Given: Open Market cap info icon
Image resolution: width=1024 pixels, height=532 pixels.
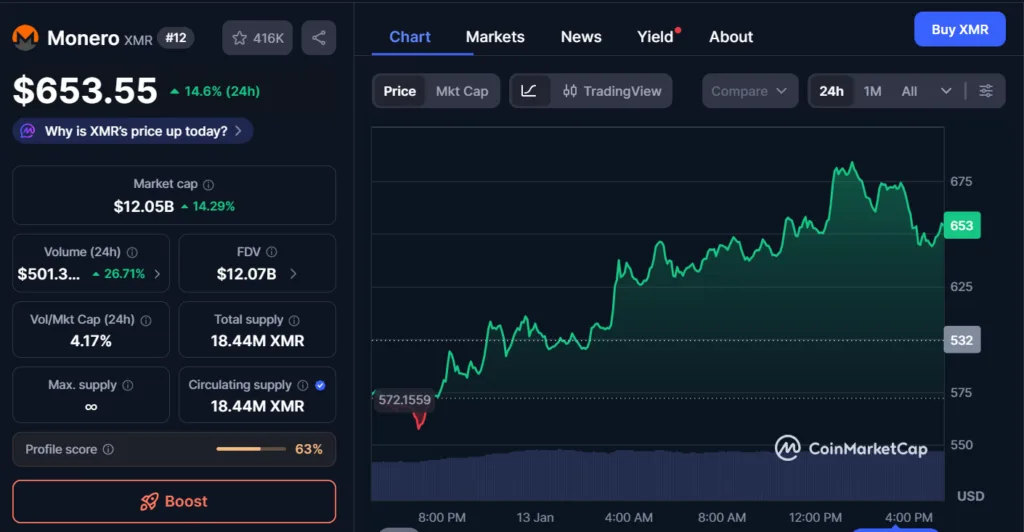Looking at the screenshot, I should [208, 185].
